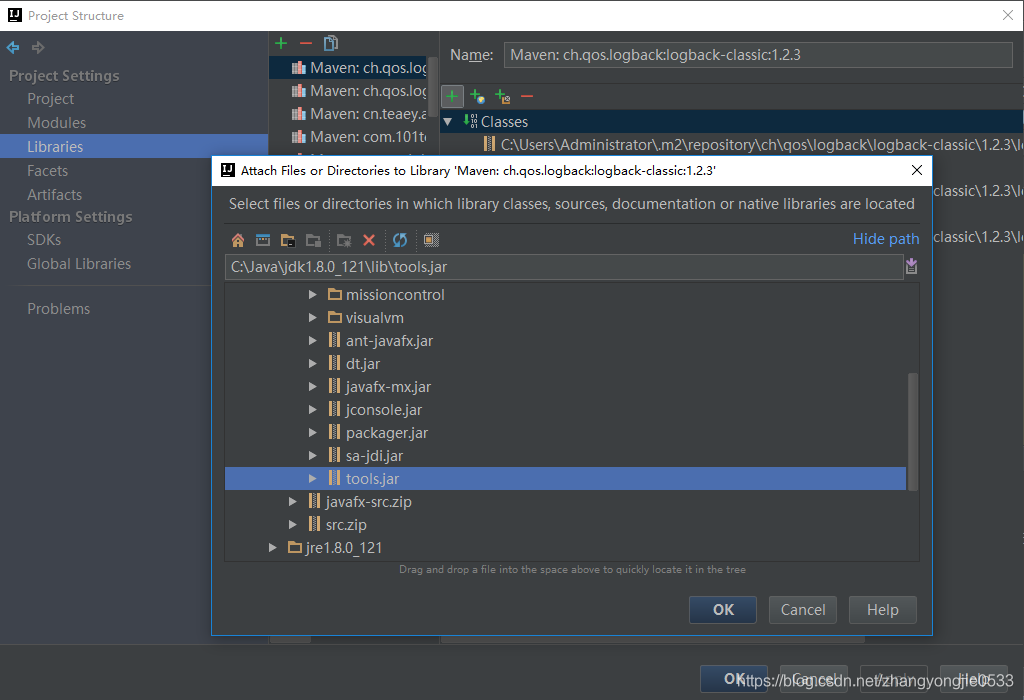
Task: Click the module directory icon
Action: click(x=313, y=240)
